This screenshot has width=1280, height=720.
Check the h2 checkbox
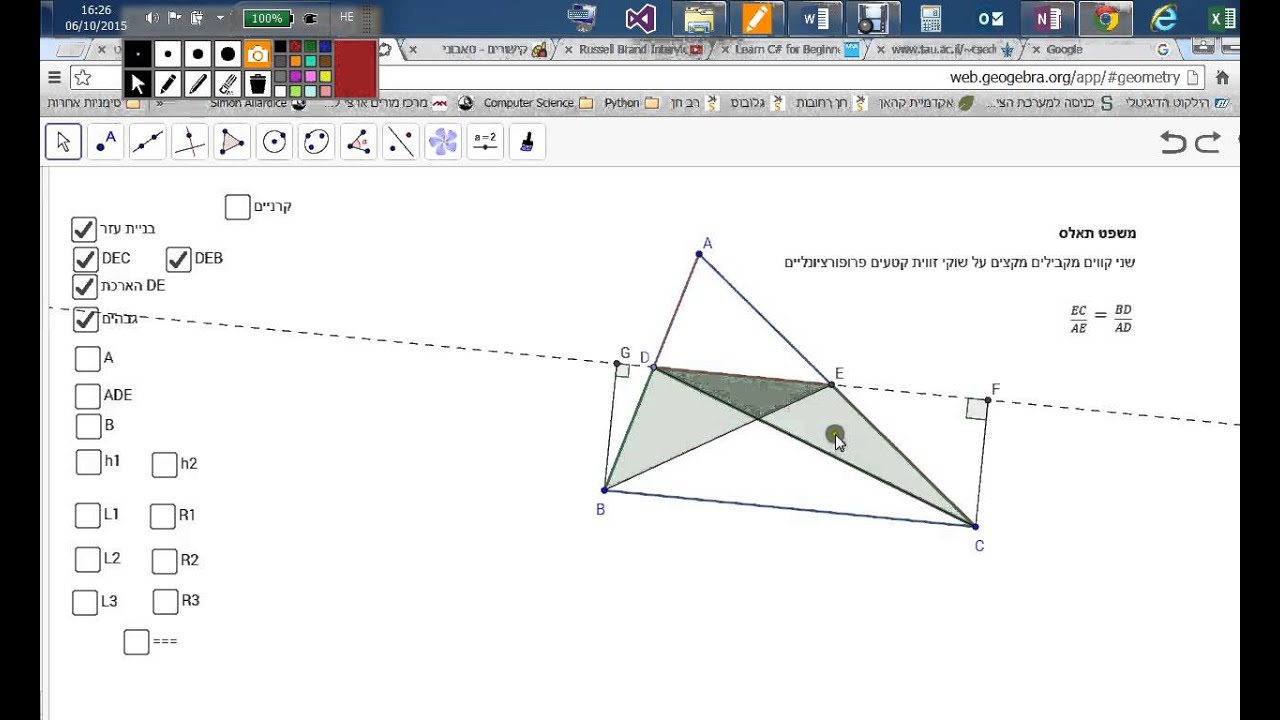pyautogui.click(x=164, y=464)
